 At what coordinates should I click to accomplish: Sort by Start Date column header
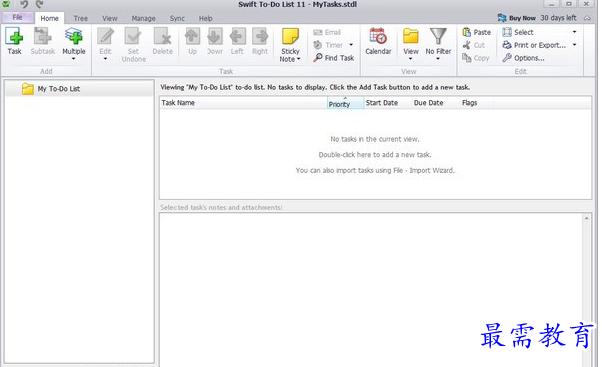(x=388, y=103)
